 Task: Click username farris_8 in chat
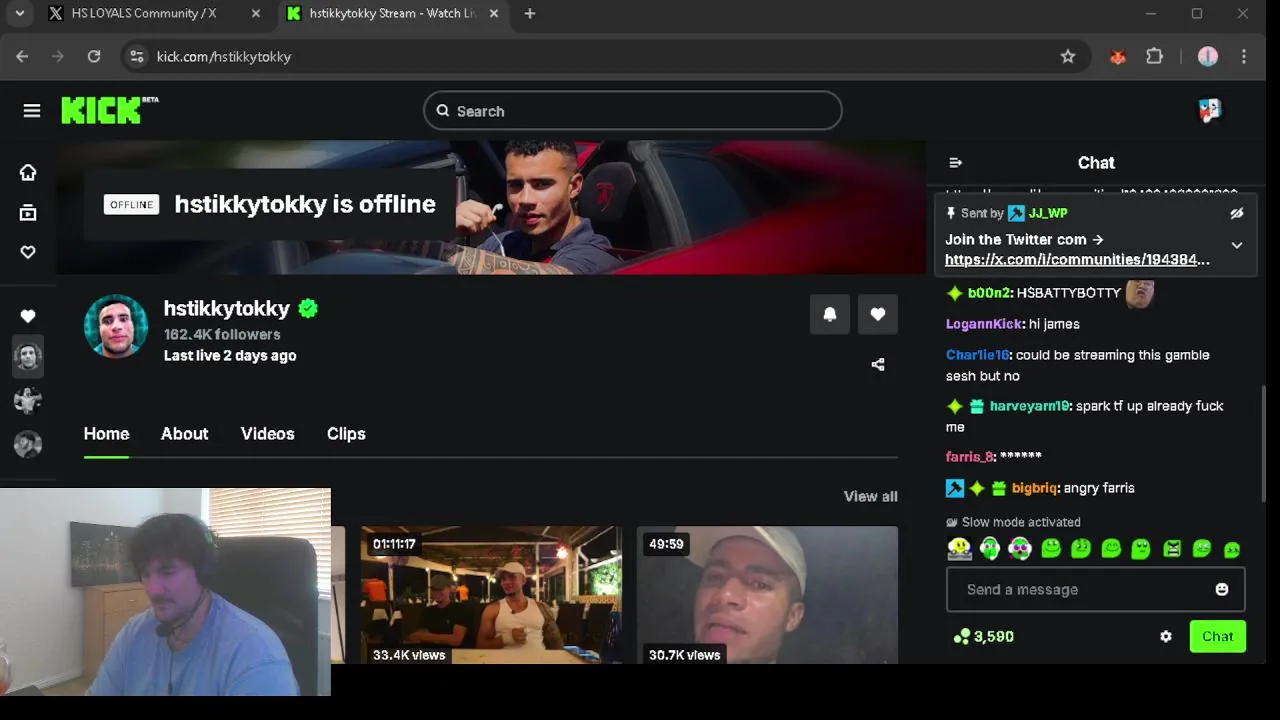(970, 457)
